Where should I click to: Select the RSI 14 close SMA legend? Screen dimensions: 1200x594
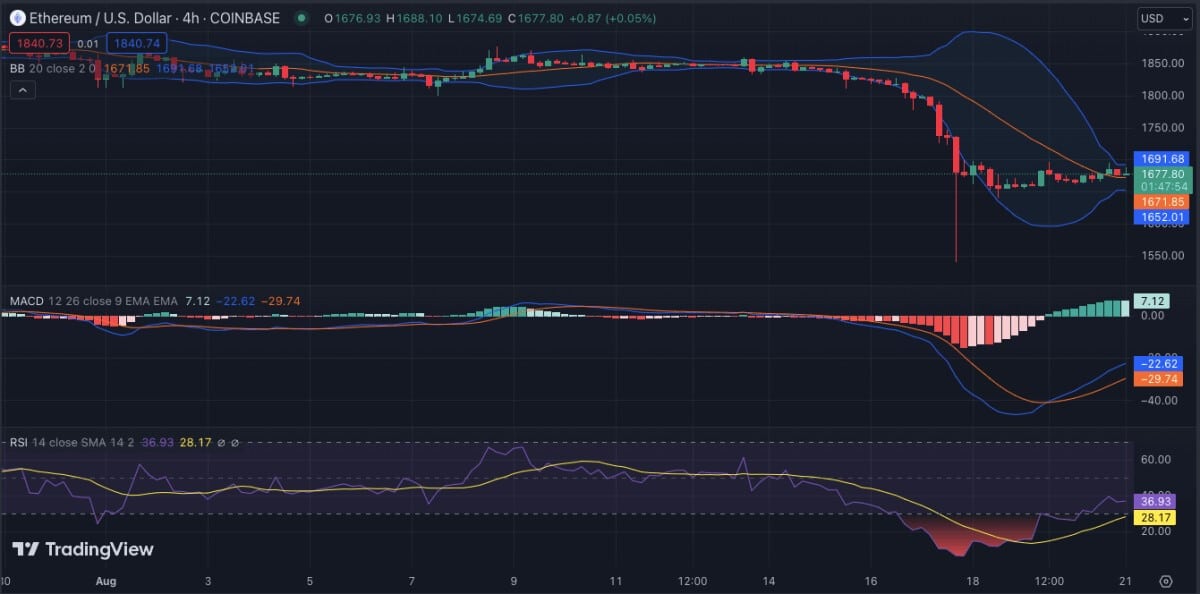(72, 441)
